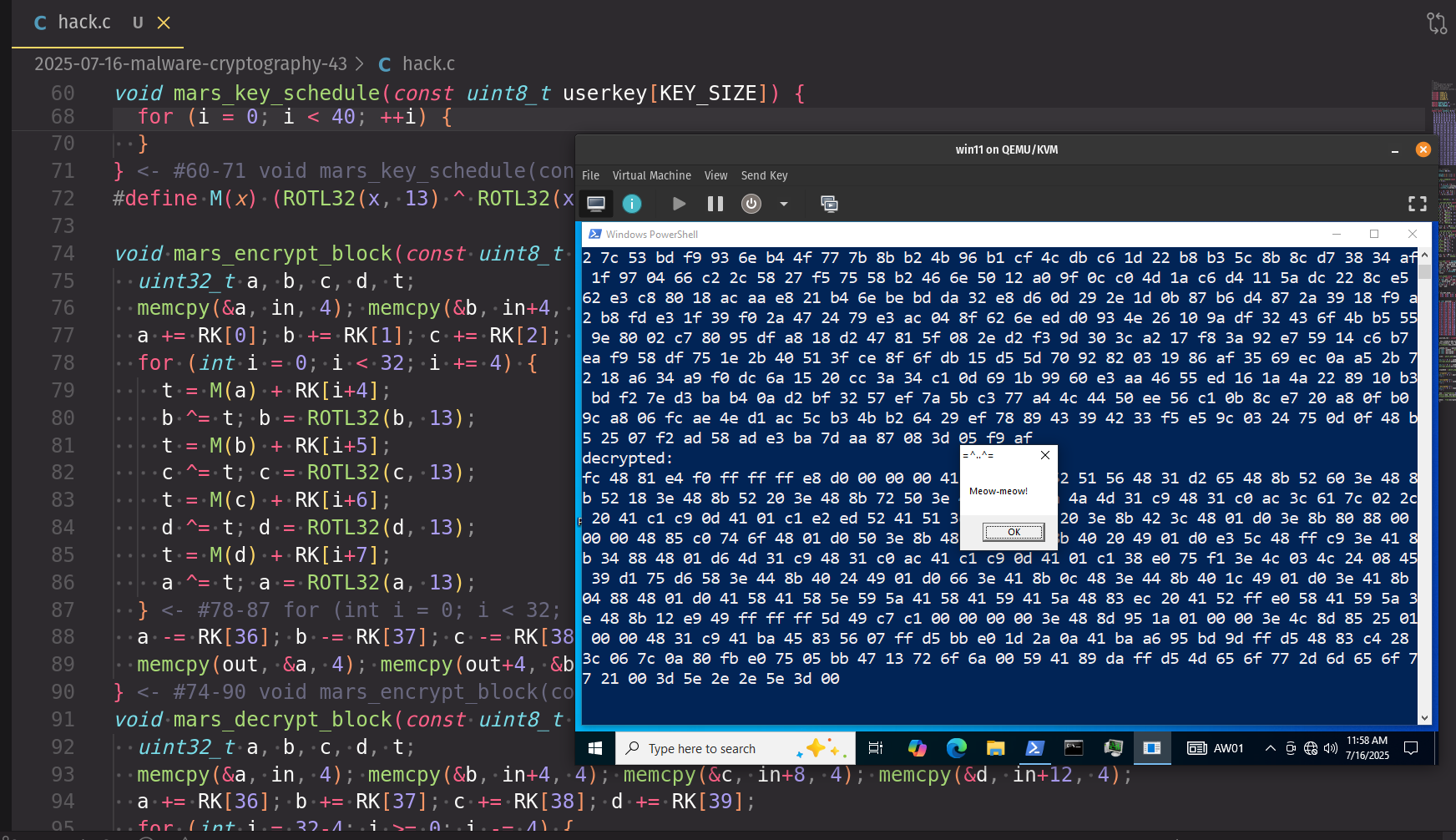This screenshot has width=1456, height=840.
Task: Click the Windows PowerShell title bar icon
Action: (595, 234)
